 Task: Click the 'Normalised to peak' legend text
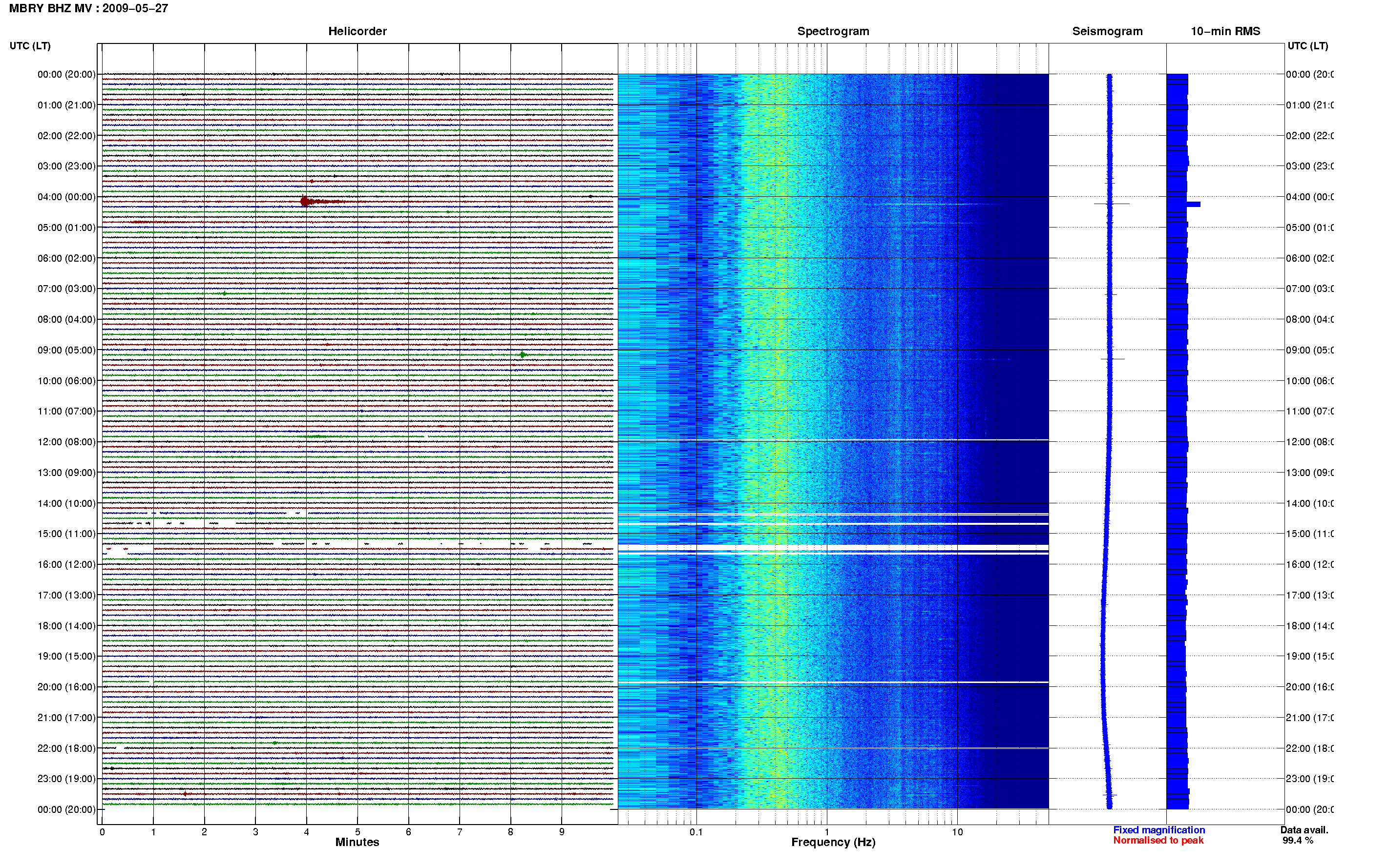tap(1158, 841)
